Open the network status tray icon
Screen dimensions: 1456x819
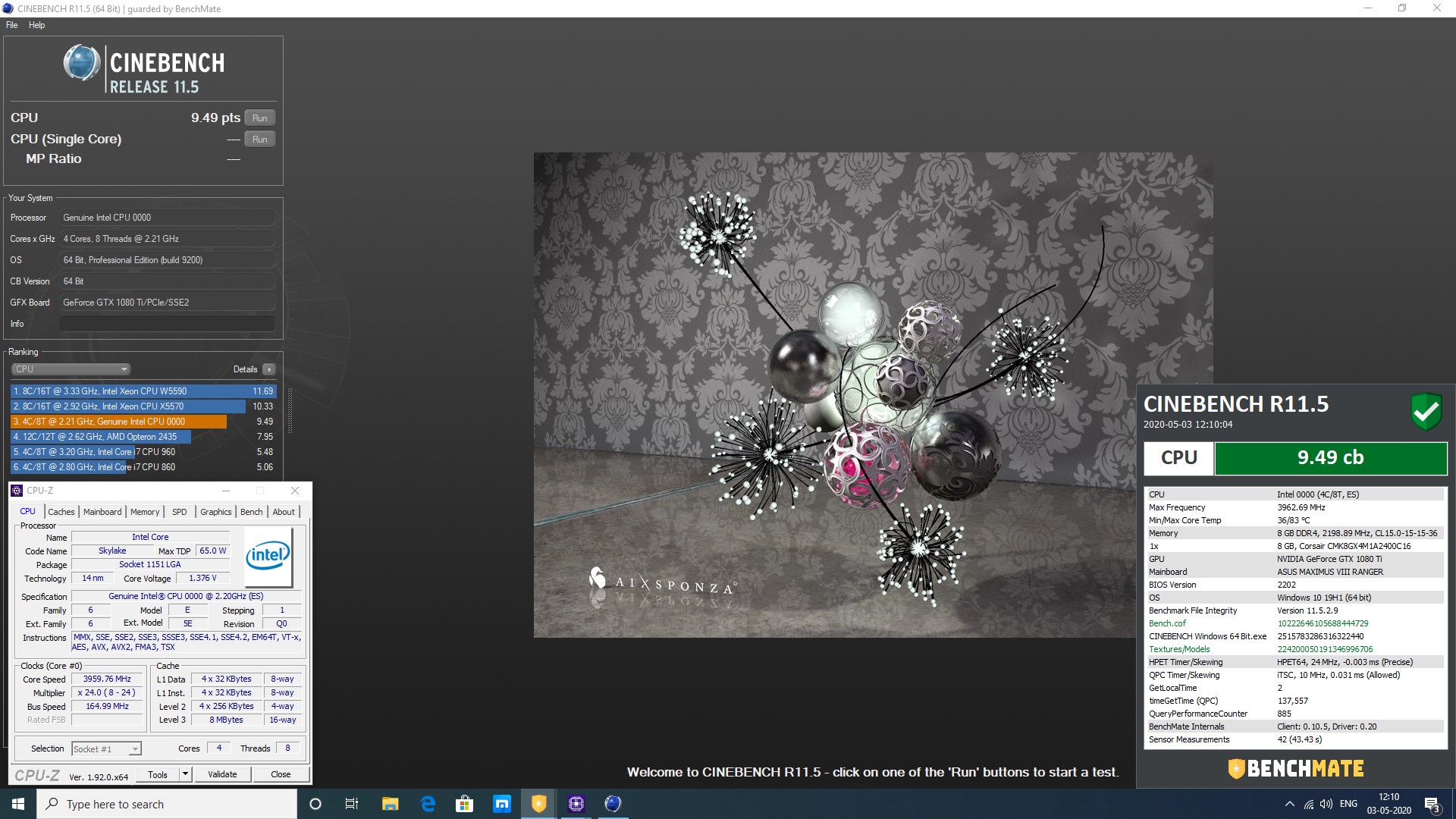(x=1309, y=804)
